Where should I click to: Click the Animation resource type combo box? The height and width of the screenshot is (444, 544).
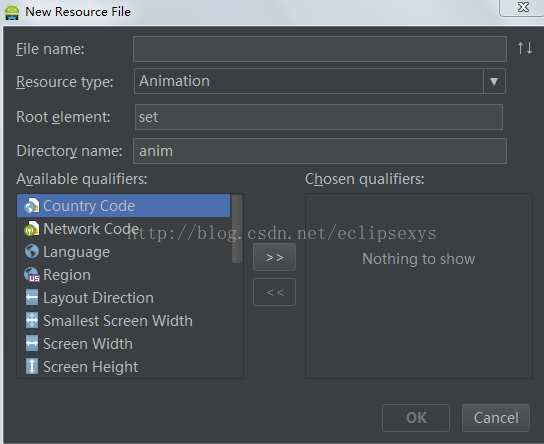pos(320,81)
